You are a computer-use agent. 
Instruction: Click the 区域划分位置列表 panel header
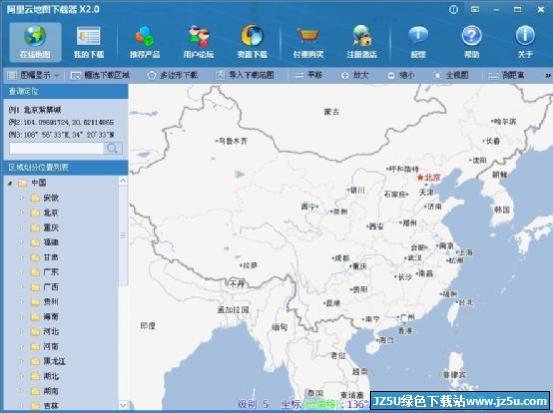click(x=66, y=167)
